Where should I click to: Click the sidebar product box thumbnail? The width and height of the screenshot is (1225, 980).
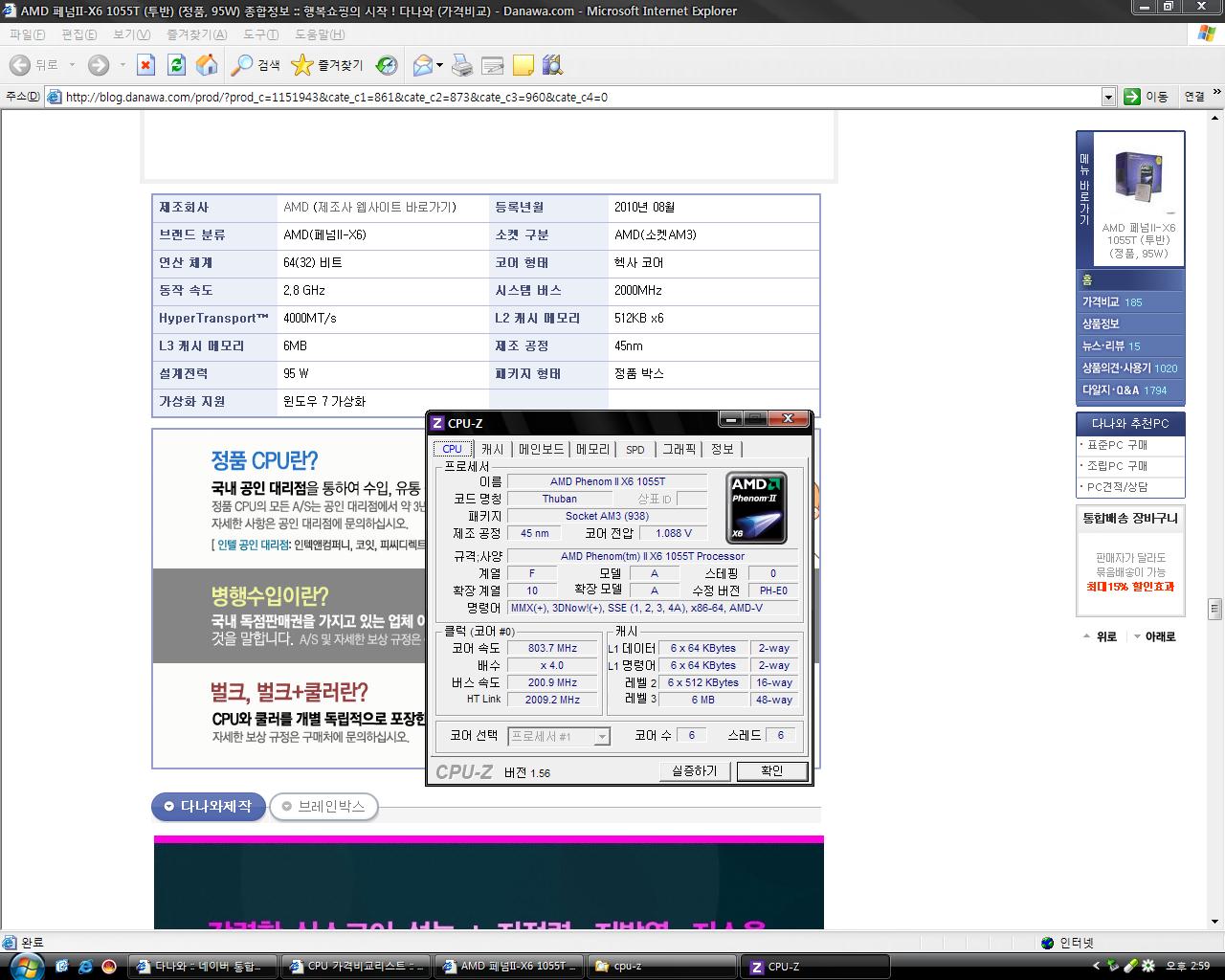point(1138,177)
